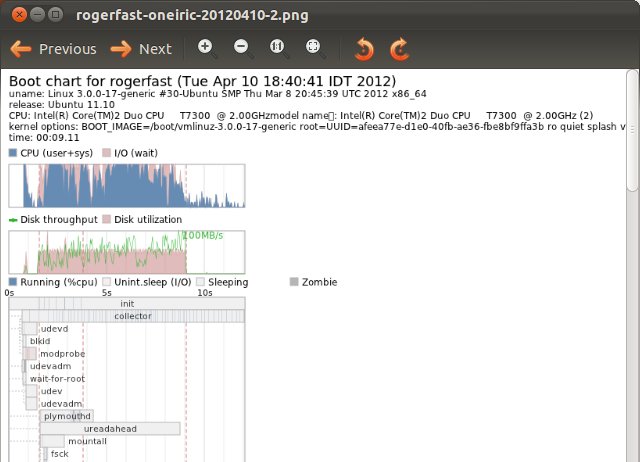Maximize the image viewer window
The height and width of the screenshot is (462, 640).
click(x=56, y=15)
